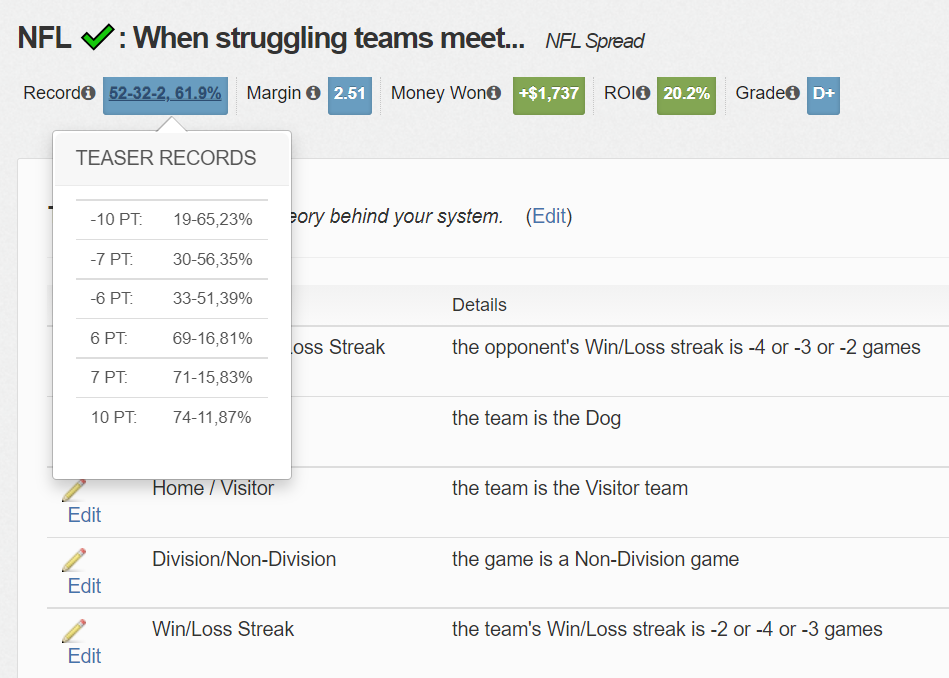Click Edit under Win/Loss Streak row
The image size is (949, 678).
84,656
